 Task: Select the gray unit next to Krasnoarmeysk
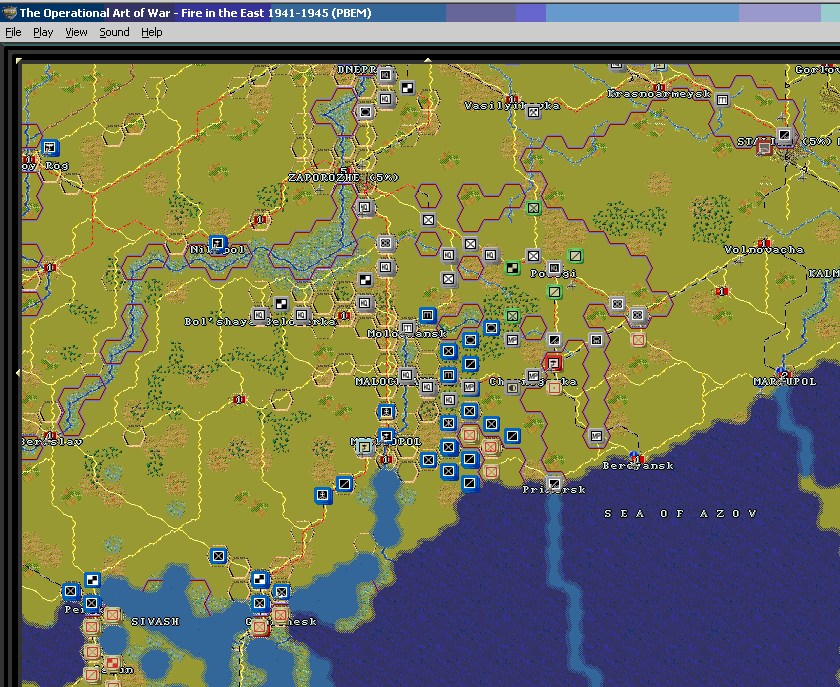point(723,100)
